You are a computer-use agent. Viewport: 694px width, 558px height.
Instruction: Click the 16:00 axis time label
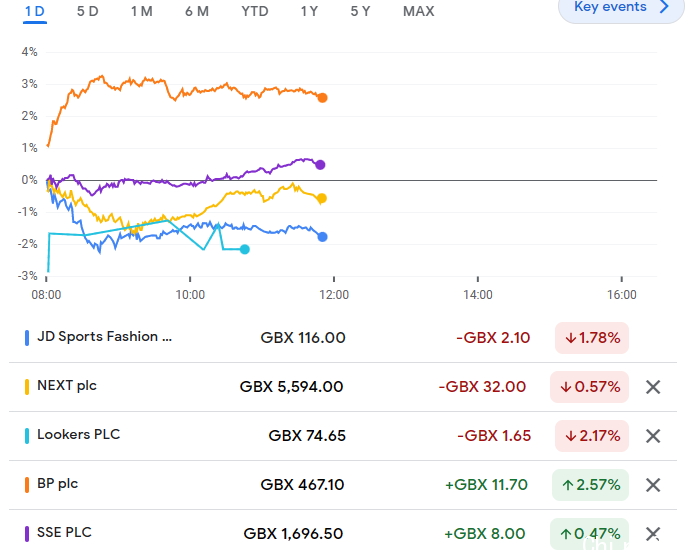pos(622,295)
